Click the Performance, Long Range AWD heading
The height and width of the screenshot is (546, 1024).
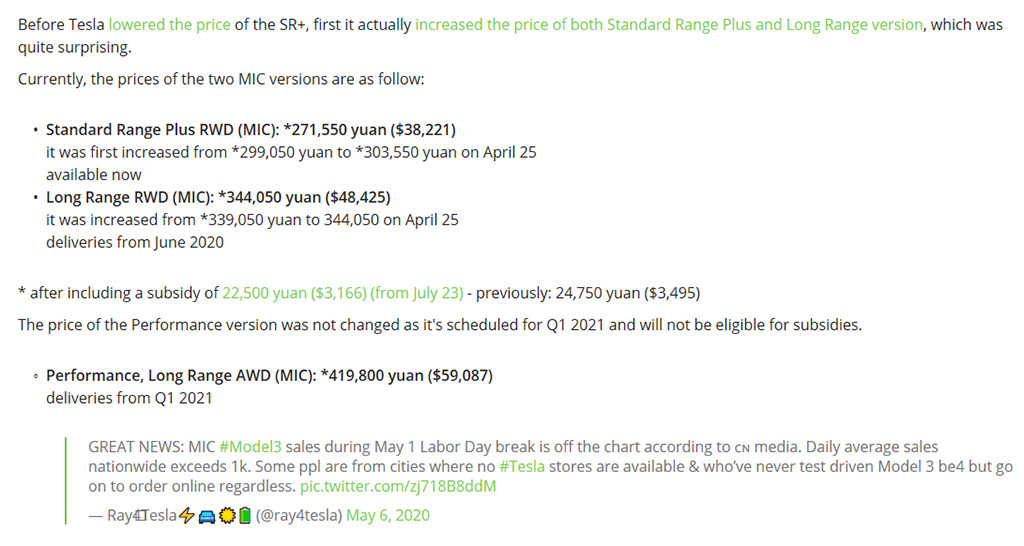click(x=269, y=376)
